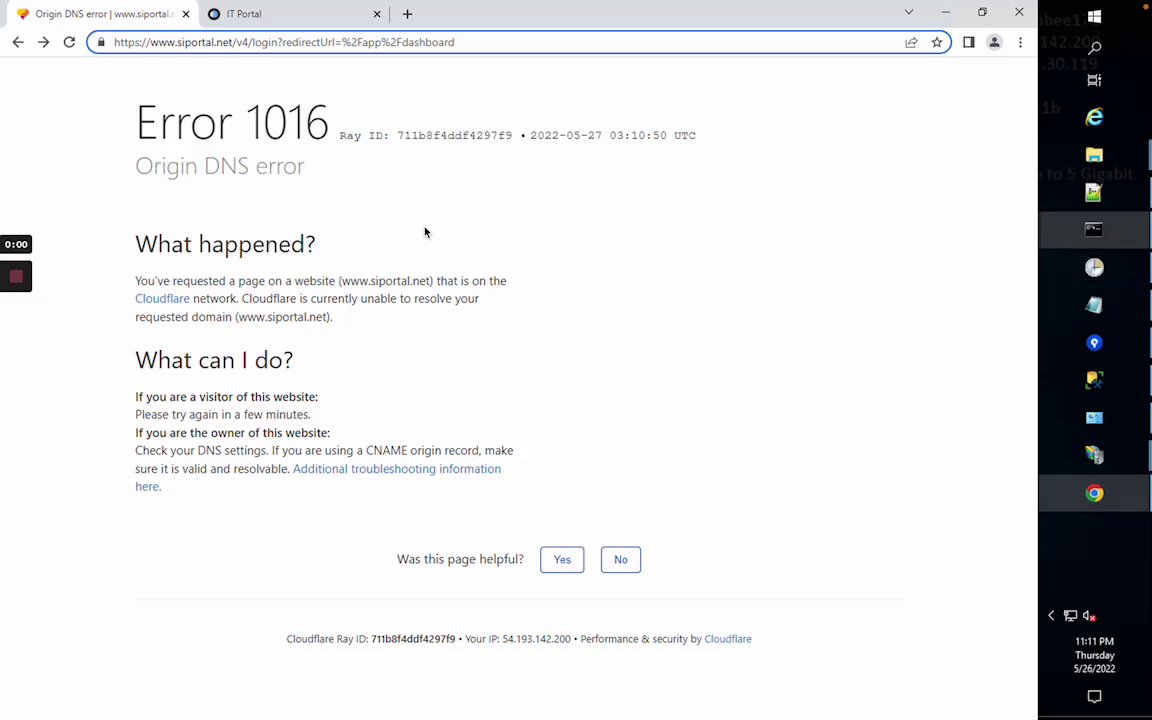The image size is (1152, 720).
Task: Open a new browser tab
Action: pyautogui.click(x=407, y=14)
